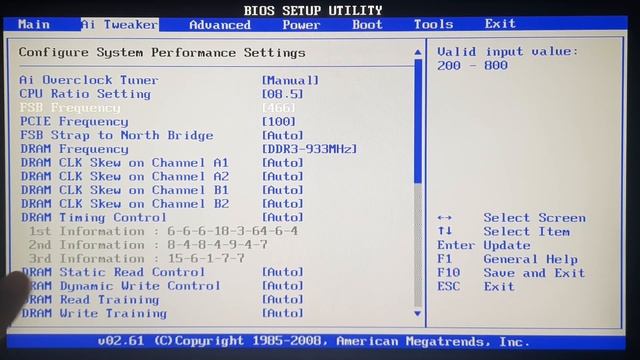Select the Exit tab
Image resolution: width=640 pixels, height=360 pixels.
pos(500,24)
